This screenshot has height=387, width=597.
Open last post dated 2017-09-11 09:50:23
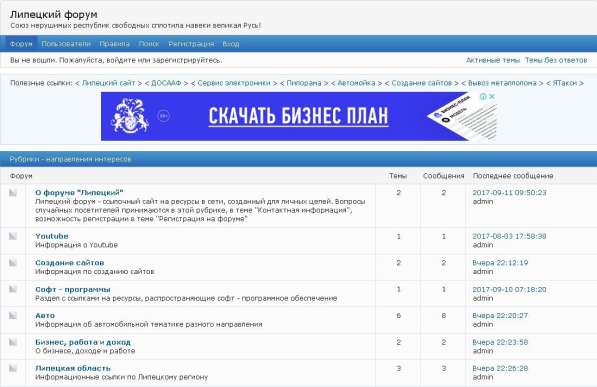(x=509, y=193)
